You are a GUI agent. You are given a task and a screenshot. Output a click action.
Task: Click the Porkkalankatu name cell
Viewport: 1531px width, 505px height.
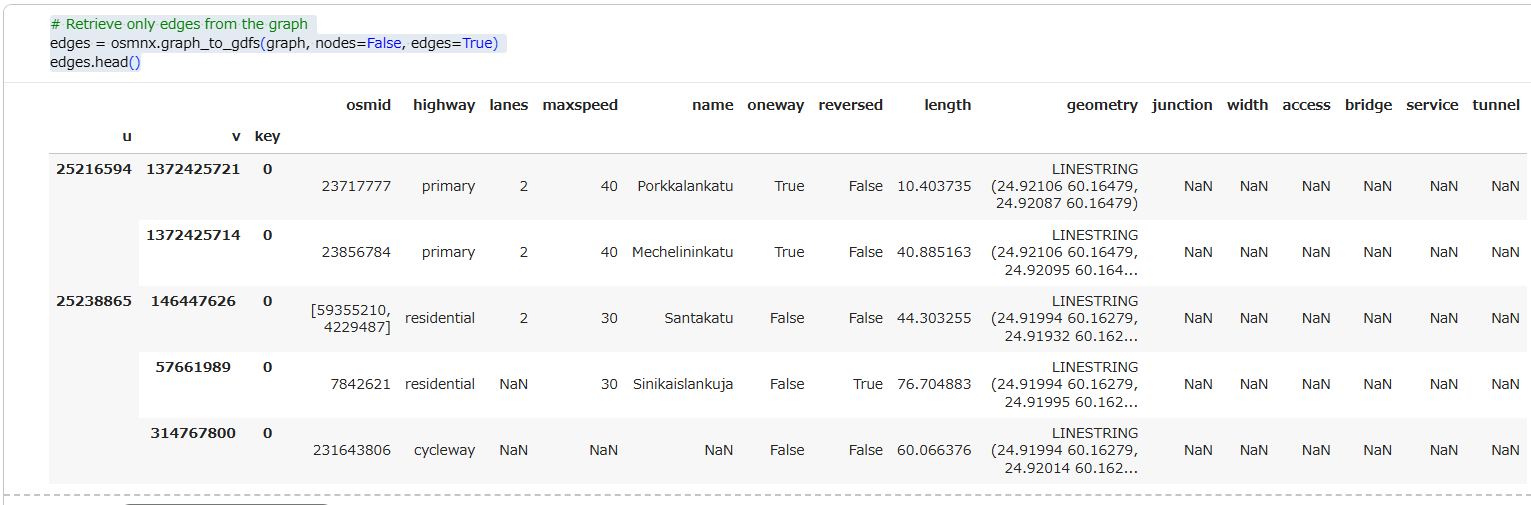pos(684,186)
